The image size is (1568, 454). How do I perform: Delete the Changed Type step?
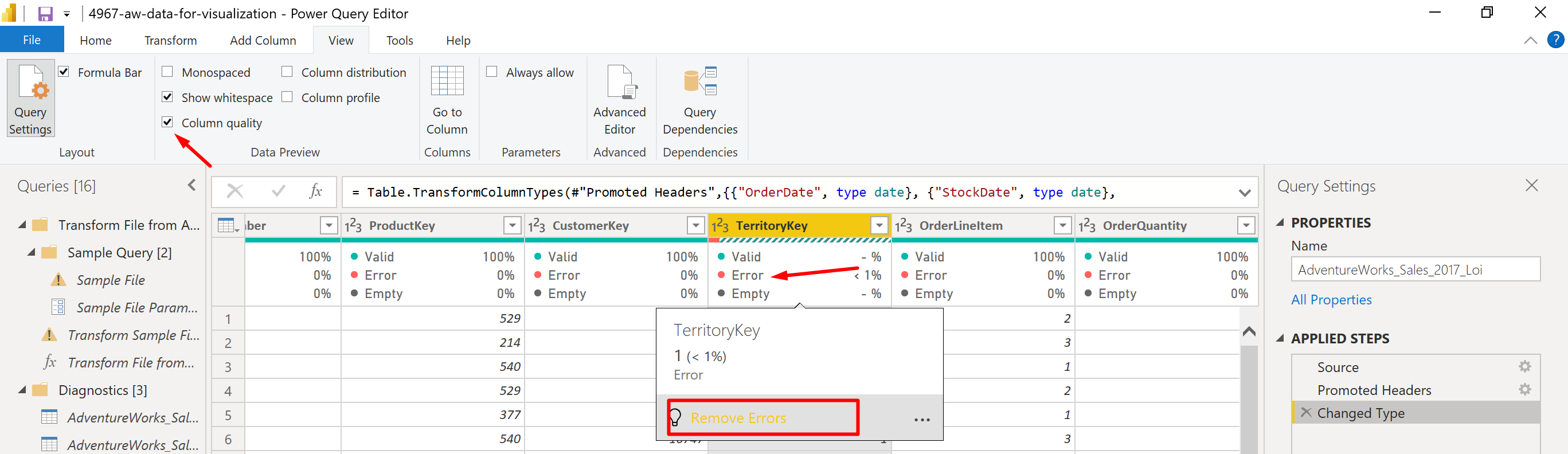click(1305, 413)
